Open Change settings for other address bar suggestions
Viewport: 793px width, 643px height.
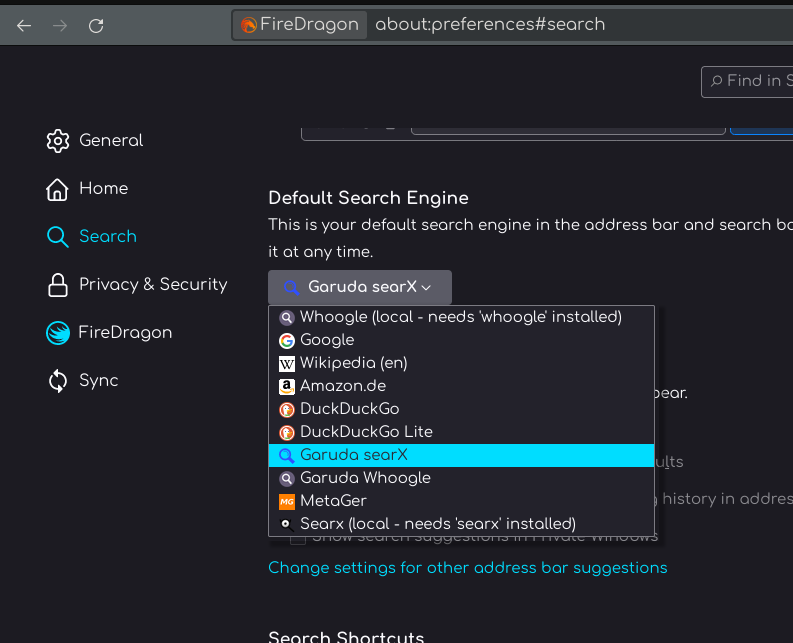[468, 568]
